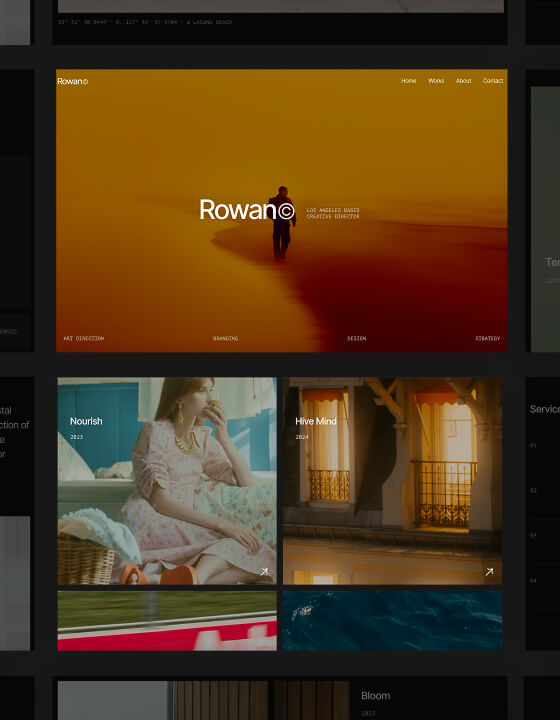The width and height of the screenshot is (560, 720).
Task: Click the Rowan© logo in the navbar
Action: point(73,81)
